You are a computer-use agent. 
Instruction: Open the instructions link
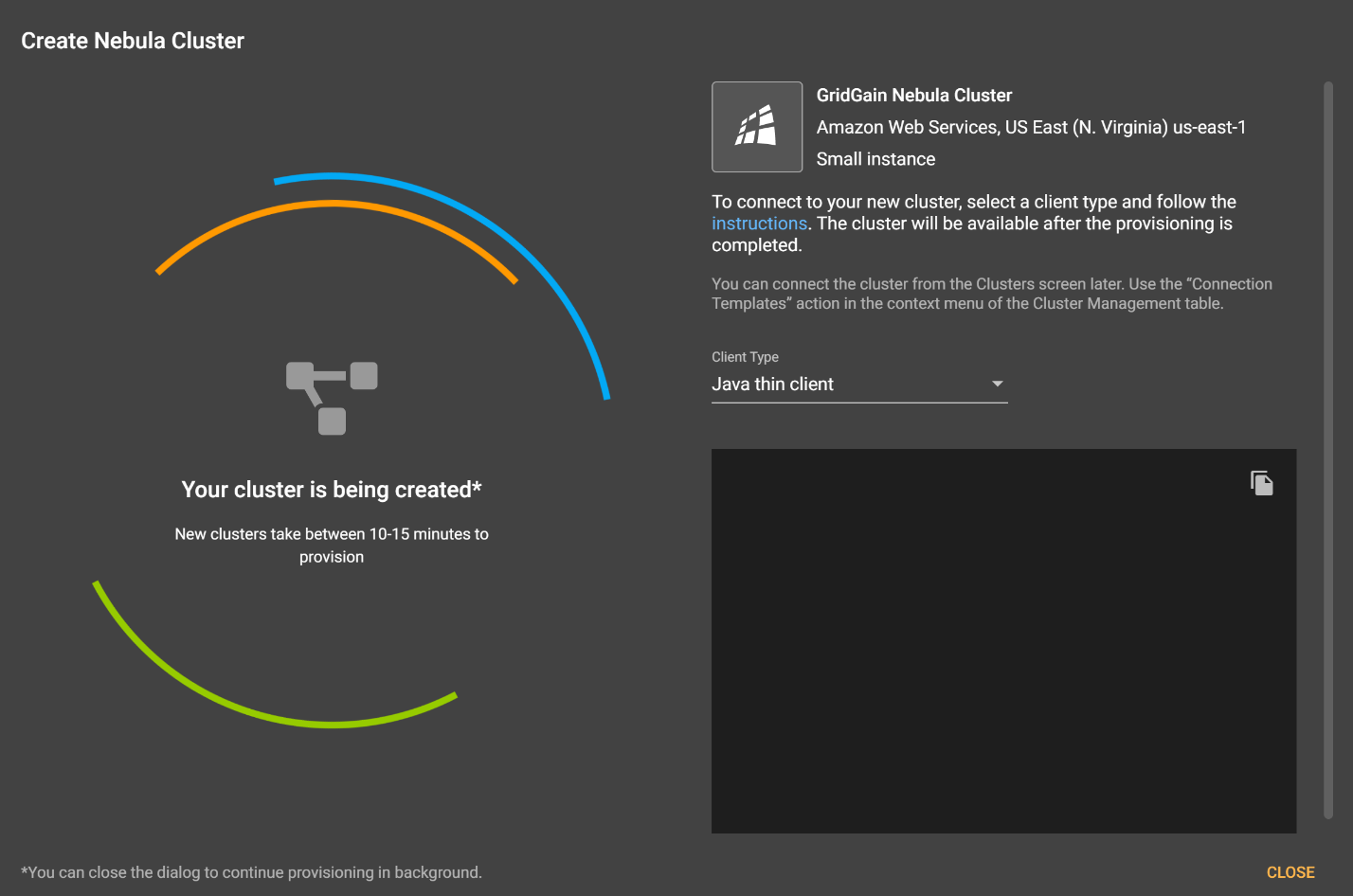point(759,224)
